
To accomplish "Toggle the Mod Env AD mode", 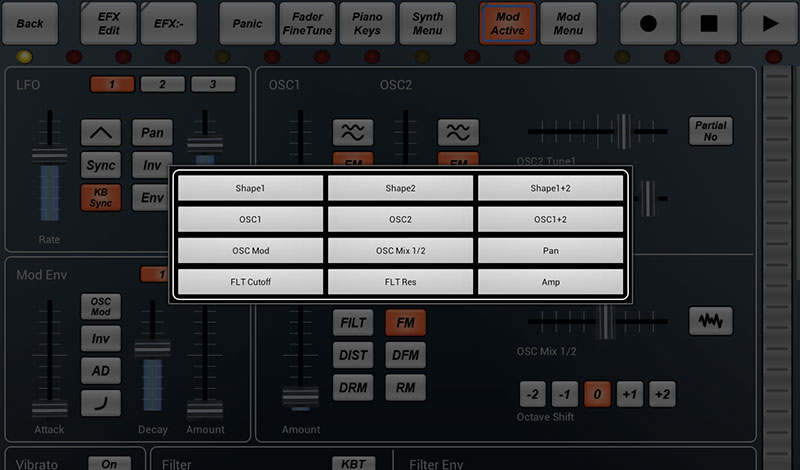I will [x=101, y=370].
